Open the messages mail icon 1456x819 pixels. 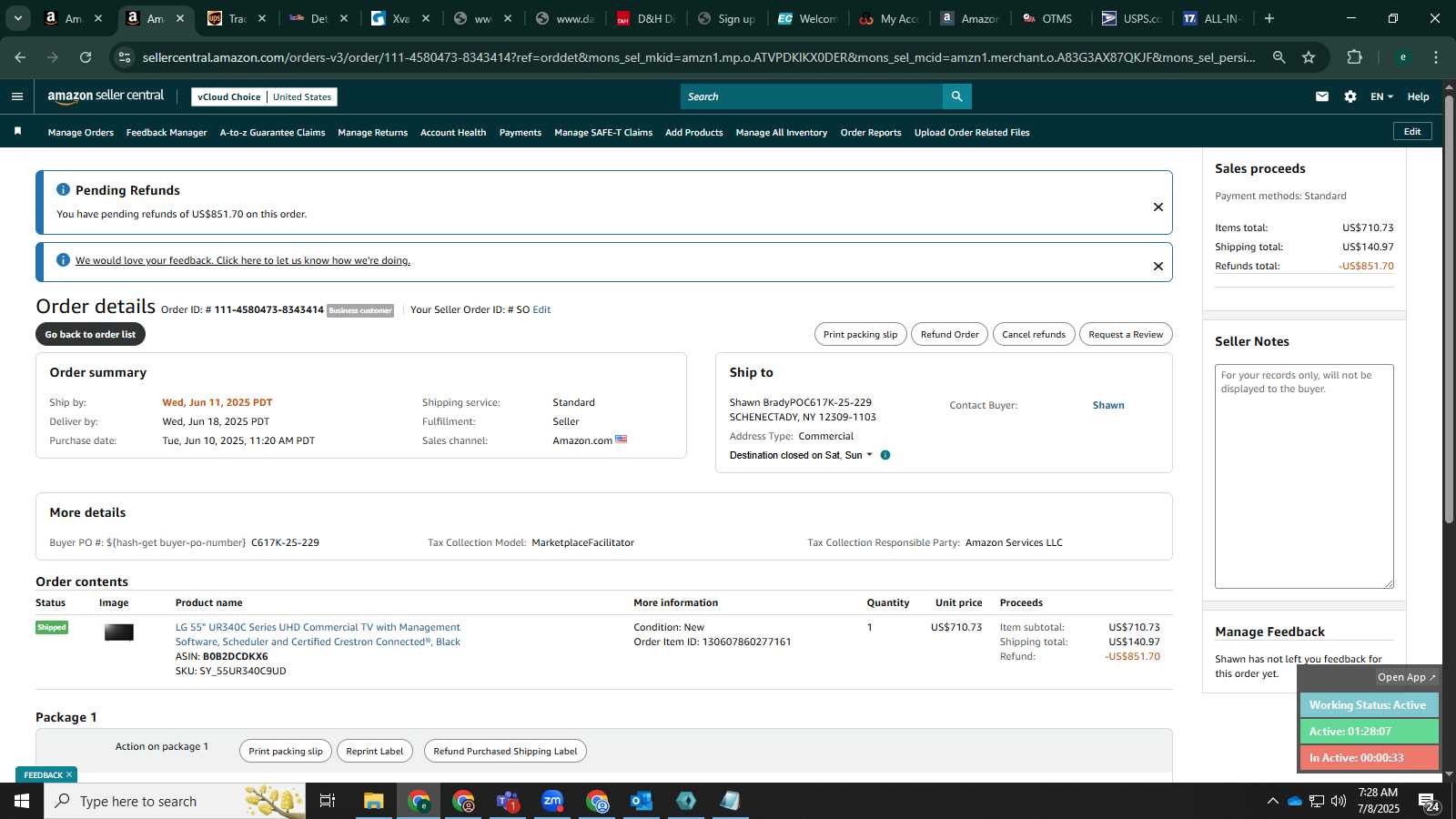1322,96
